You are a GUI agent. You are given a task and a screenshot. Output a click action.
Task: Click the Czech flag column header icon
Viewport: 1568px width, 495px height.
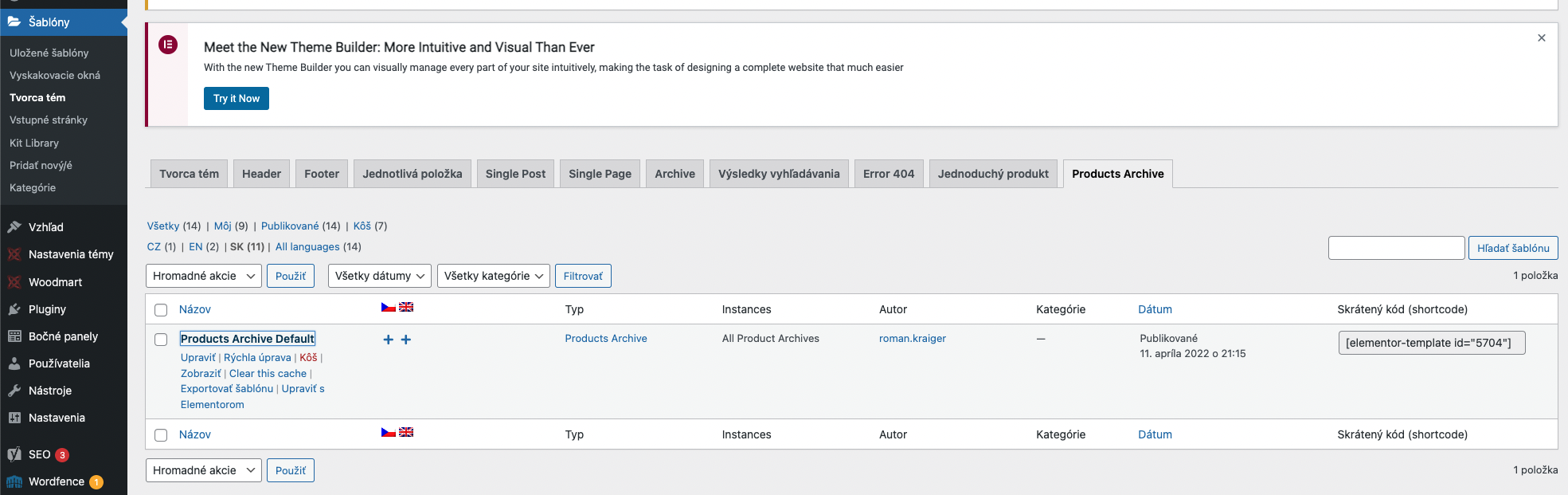click(x=389, y=307)
